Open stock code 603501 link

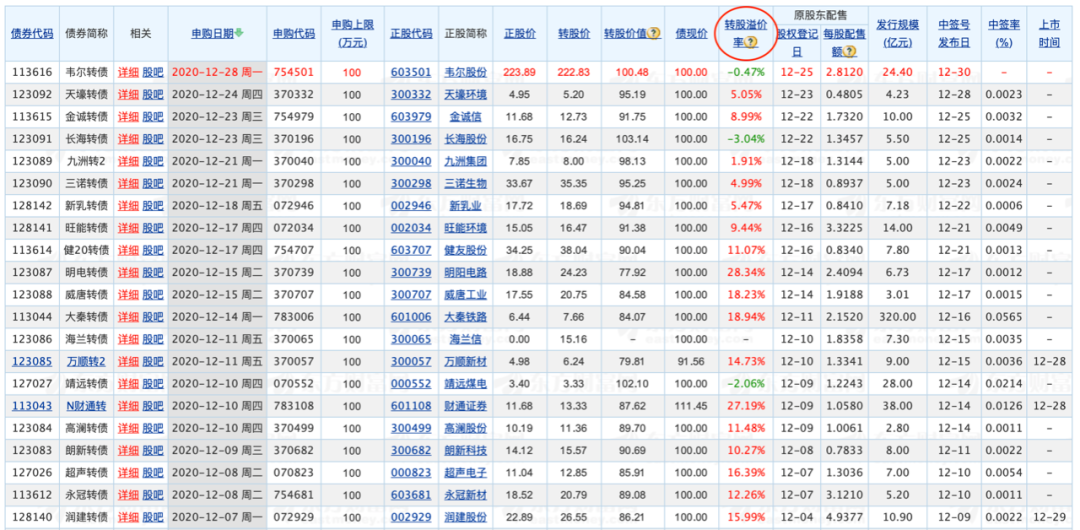[x=411, y=72]
